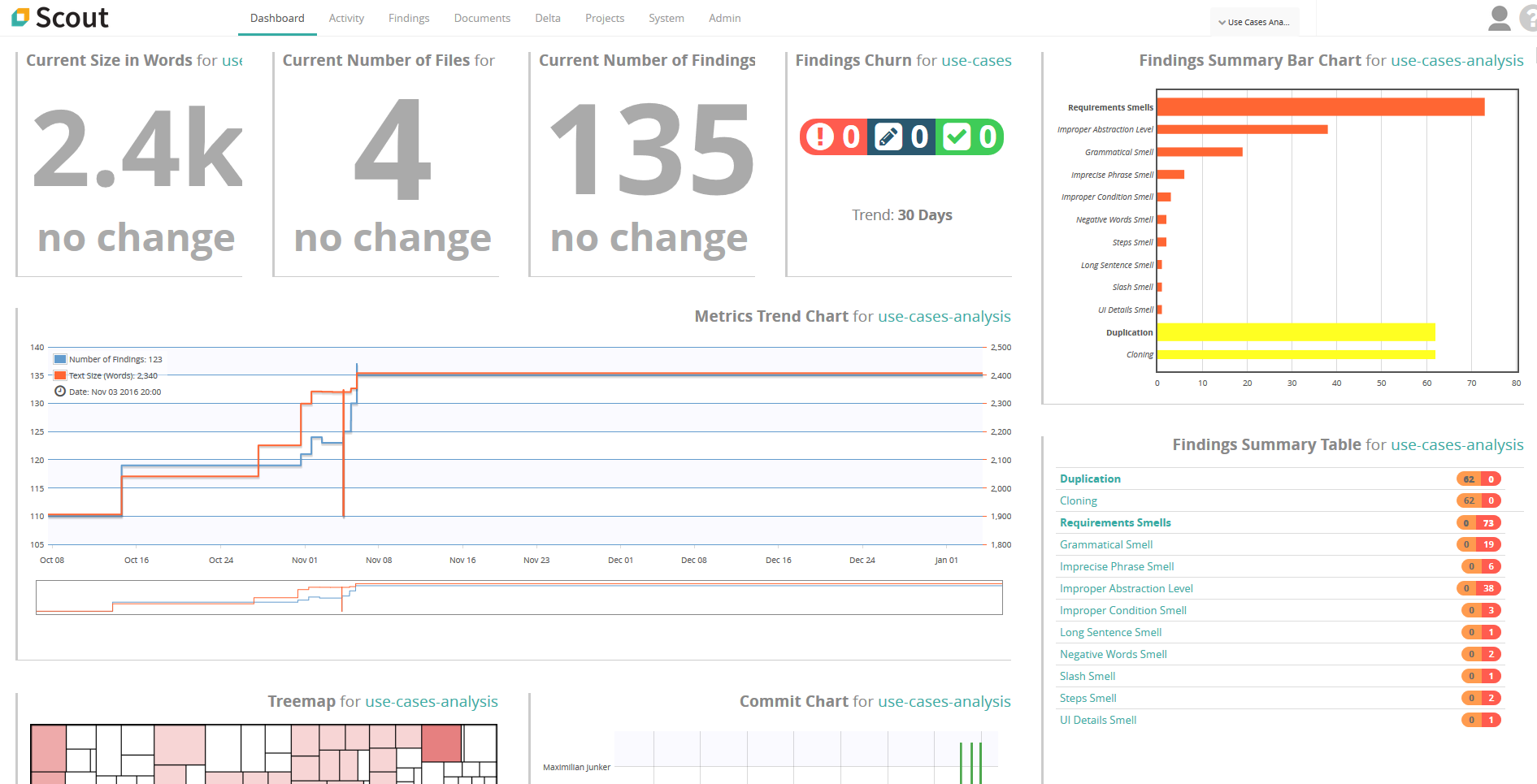The image size is (1537, 784).
Task: Switch to the Findings tab
Action: coord(408,18)
